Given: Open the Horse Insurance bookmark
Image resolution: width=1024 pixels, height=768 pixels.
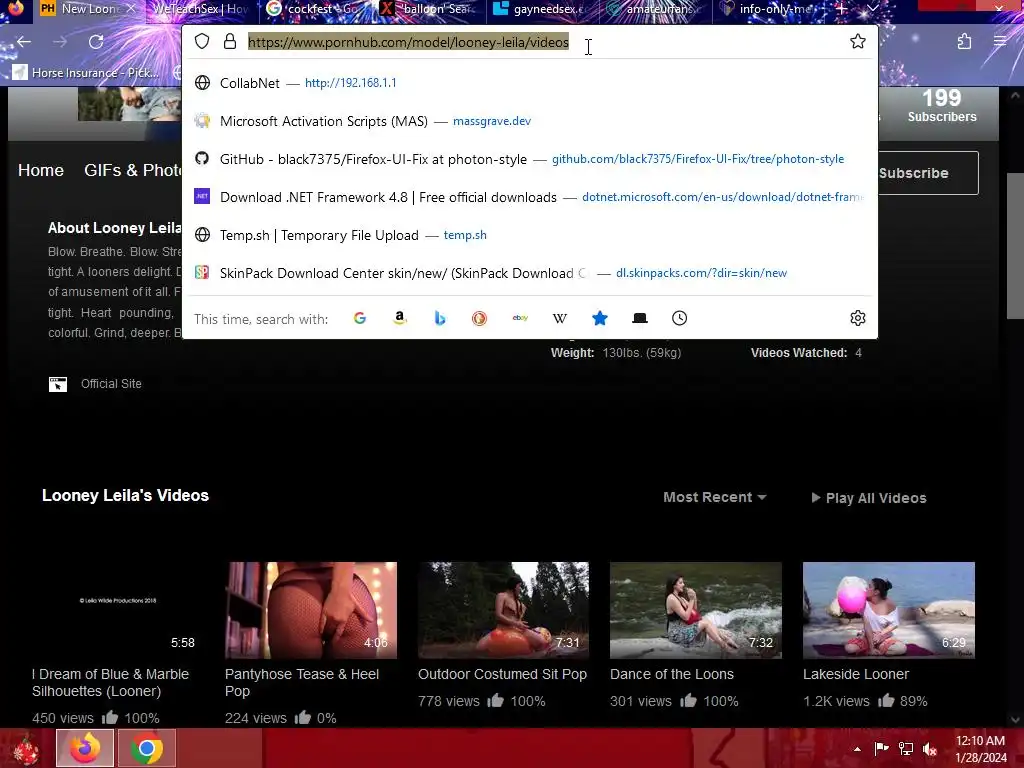Looking at the screenshot, I should 86,72.
